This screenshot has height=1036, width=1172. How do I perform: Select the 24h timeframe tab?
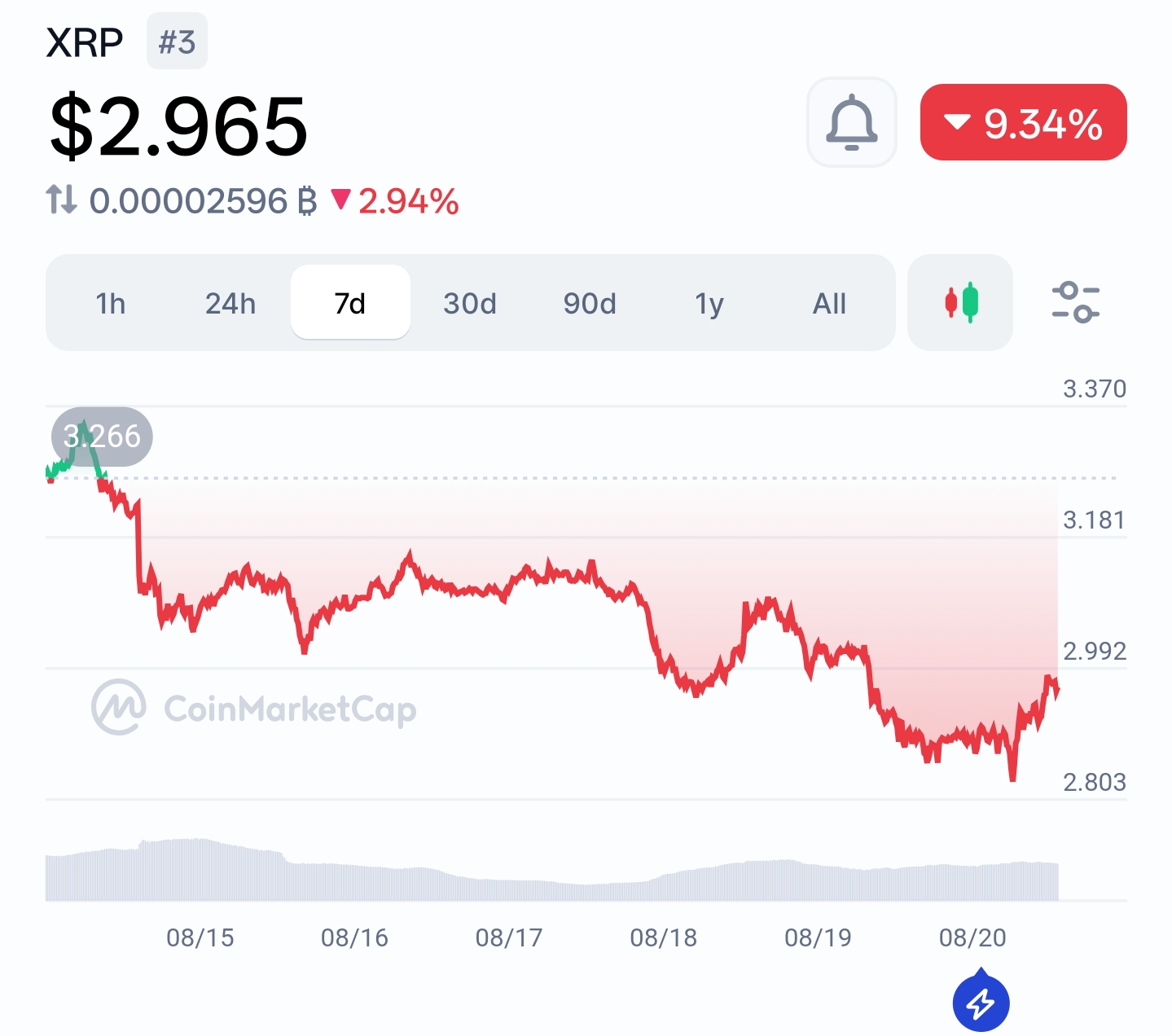[x=230, y=303]
